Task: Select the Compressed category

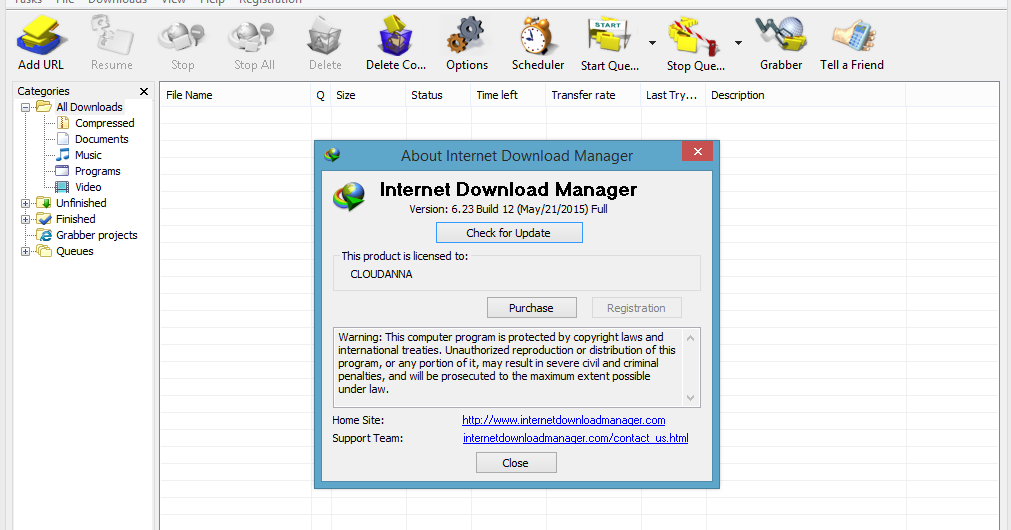Action: coord(104,123)
